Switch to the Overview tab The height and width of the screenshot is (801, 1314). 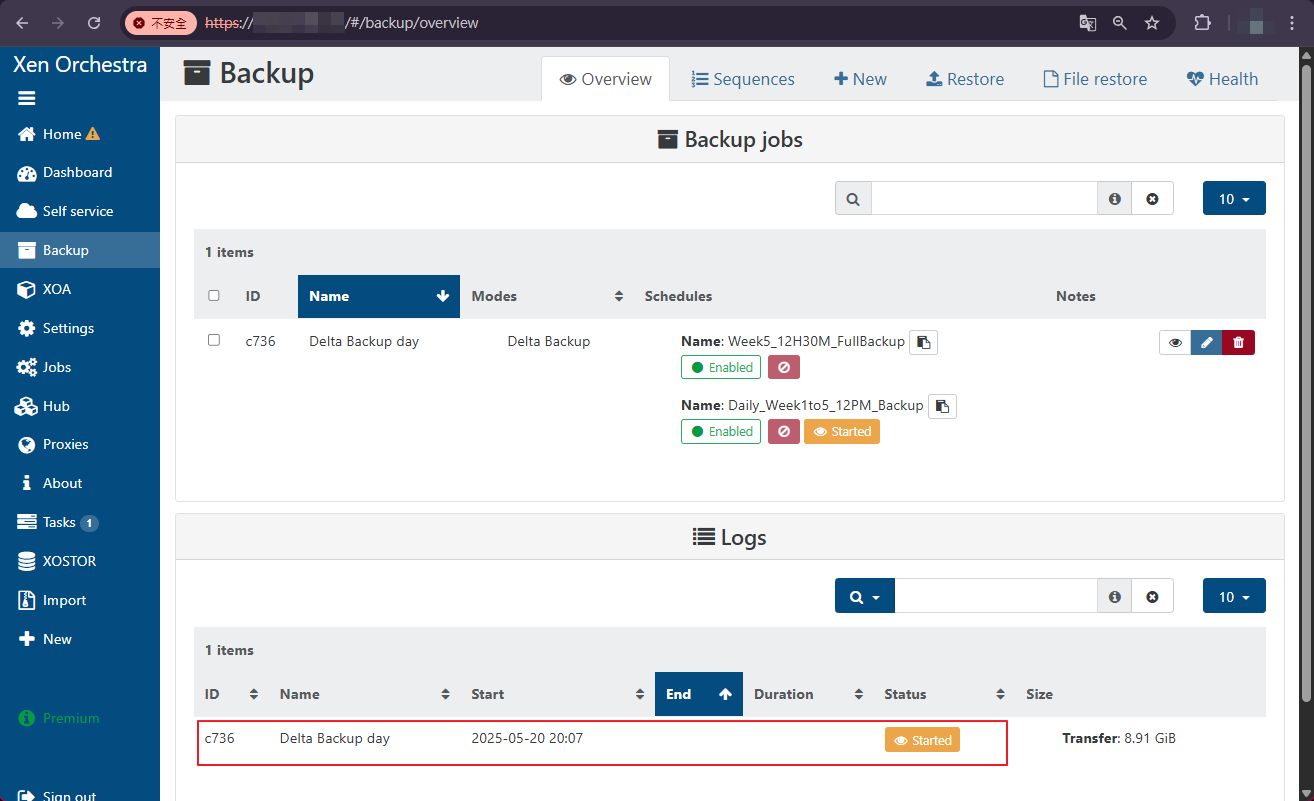pos(605,79)
